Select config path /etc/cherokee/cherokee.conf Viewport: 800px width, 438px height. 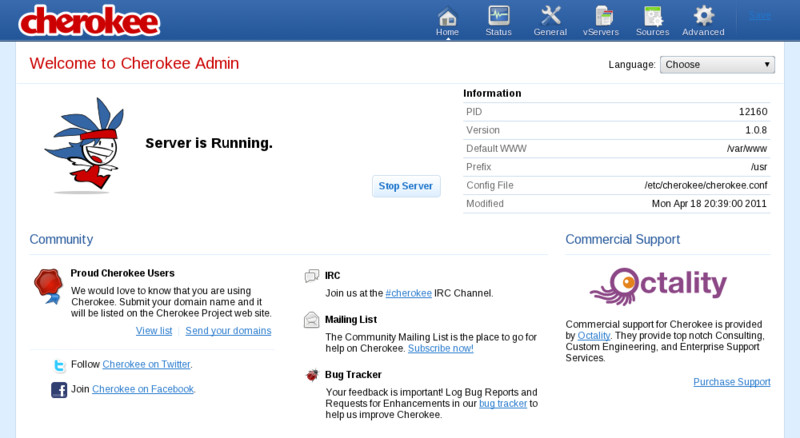(x=706, y=185)
